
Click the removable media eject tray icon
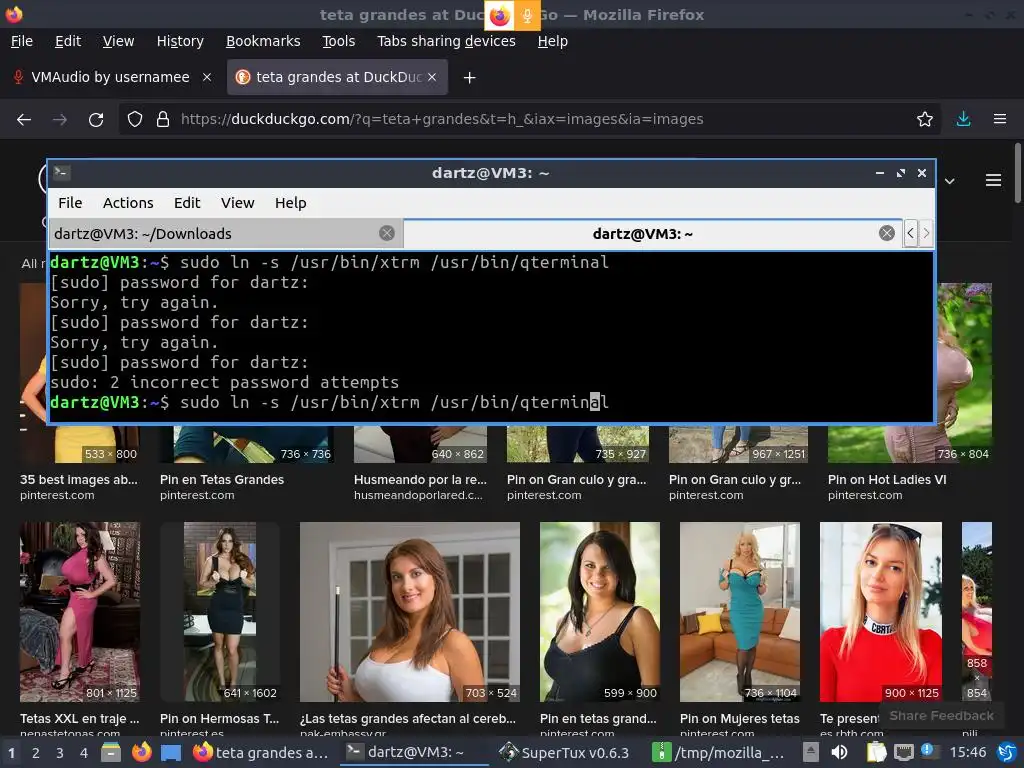pos(810,752)
